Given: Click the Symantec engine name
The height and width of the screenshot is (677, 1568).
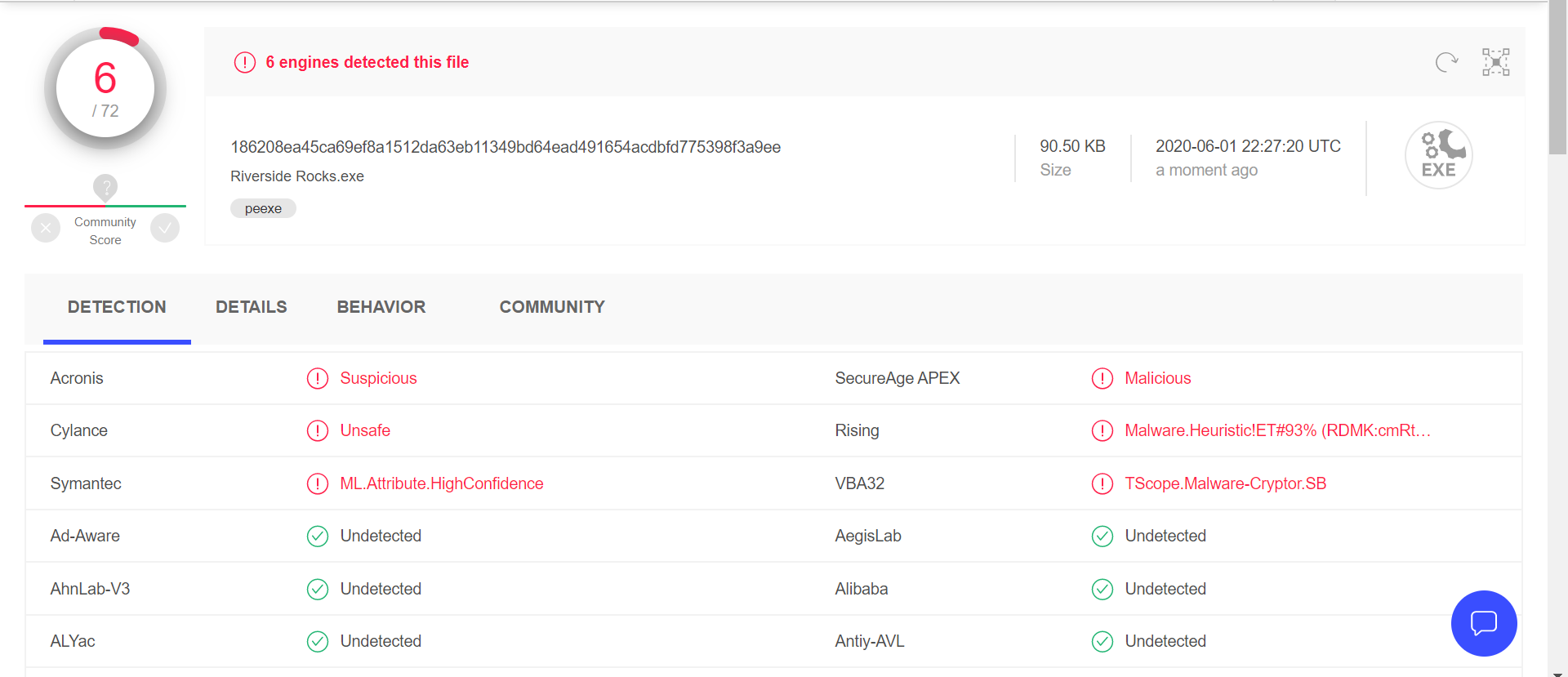Looking at the screenshot, I should coord(86,483).
